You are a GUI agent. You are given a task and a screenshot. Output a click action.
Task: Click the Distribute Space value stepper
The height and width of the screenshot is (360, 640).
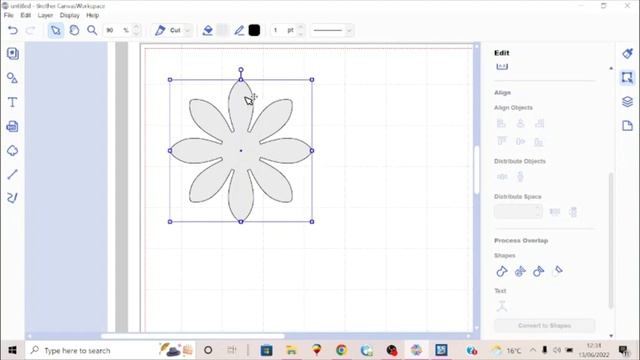pos(539,211)
